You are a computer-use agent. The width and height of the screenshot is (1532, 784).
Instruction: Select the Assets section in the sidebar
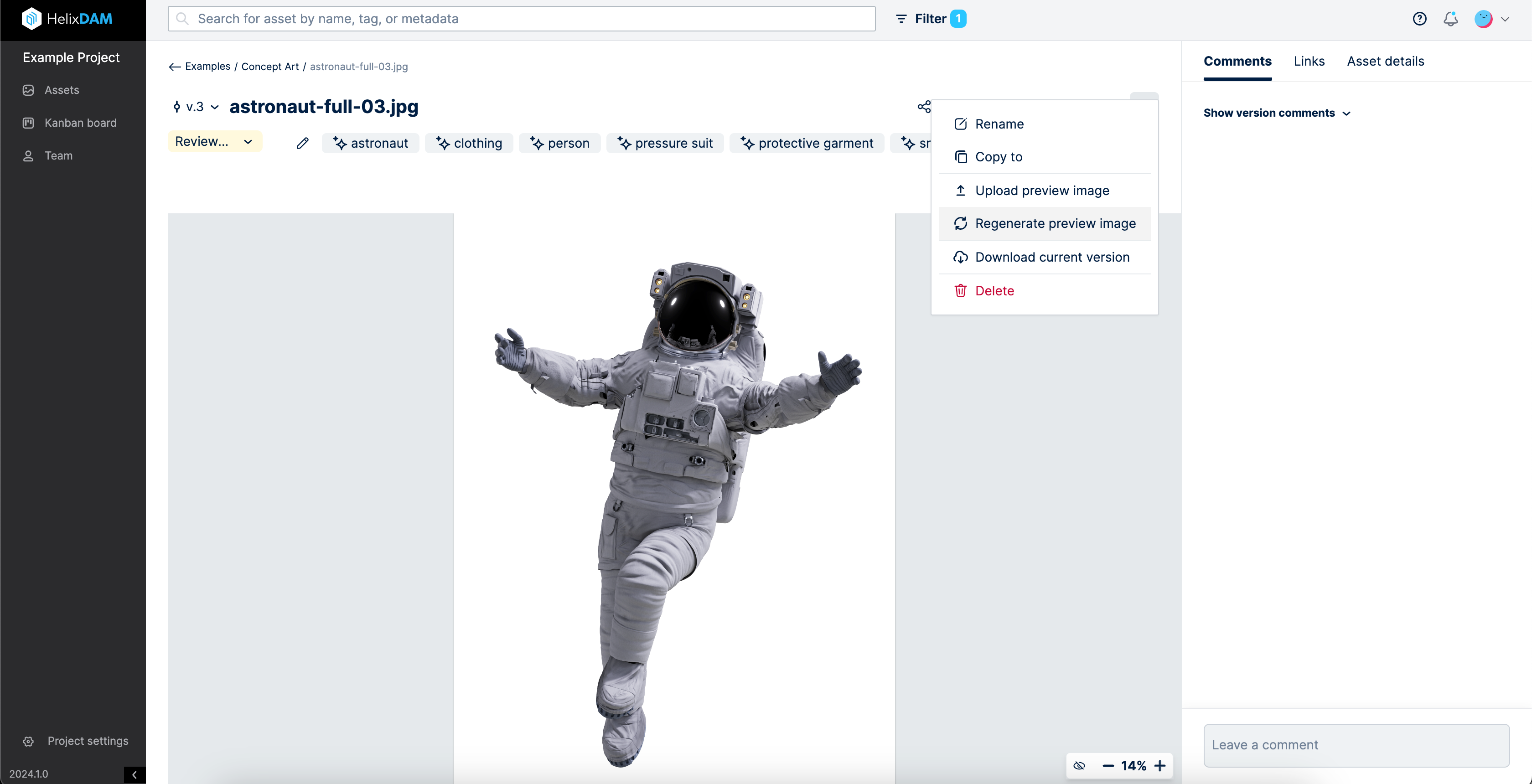(61, 90)
